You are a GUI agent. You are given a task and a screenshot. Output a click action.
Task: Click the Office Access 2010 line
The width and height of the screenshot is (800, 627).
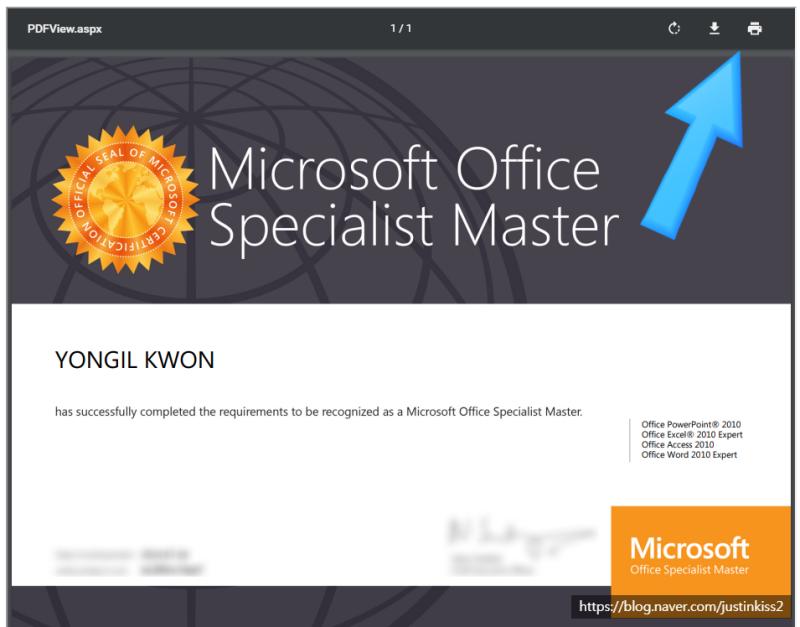coord(678,445)
